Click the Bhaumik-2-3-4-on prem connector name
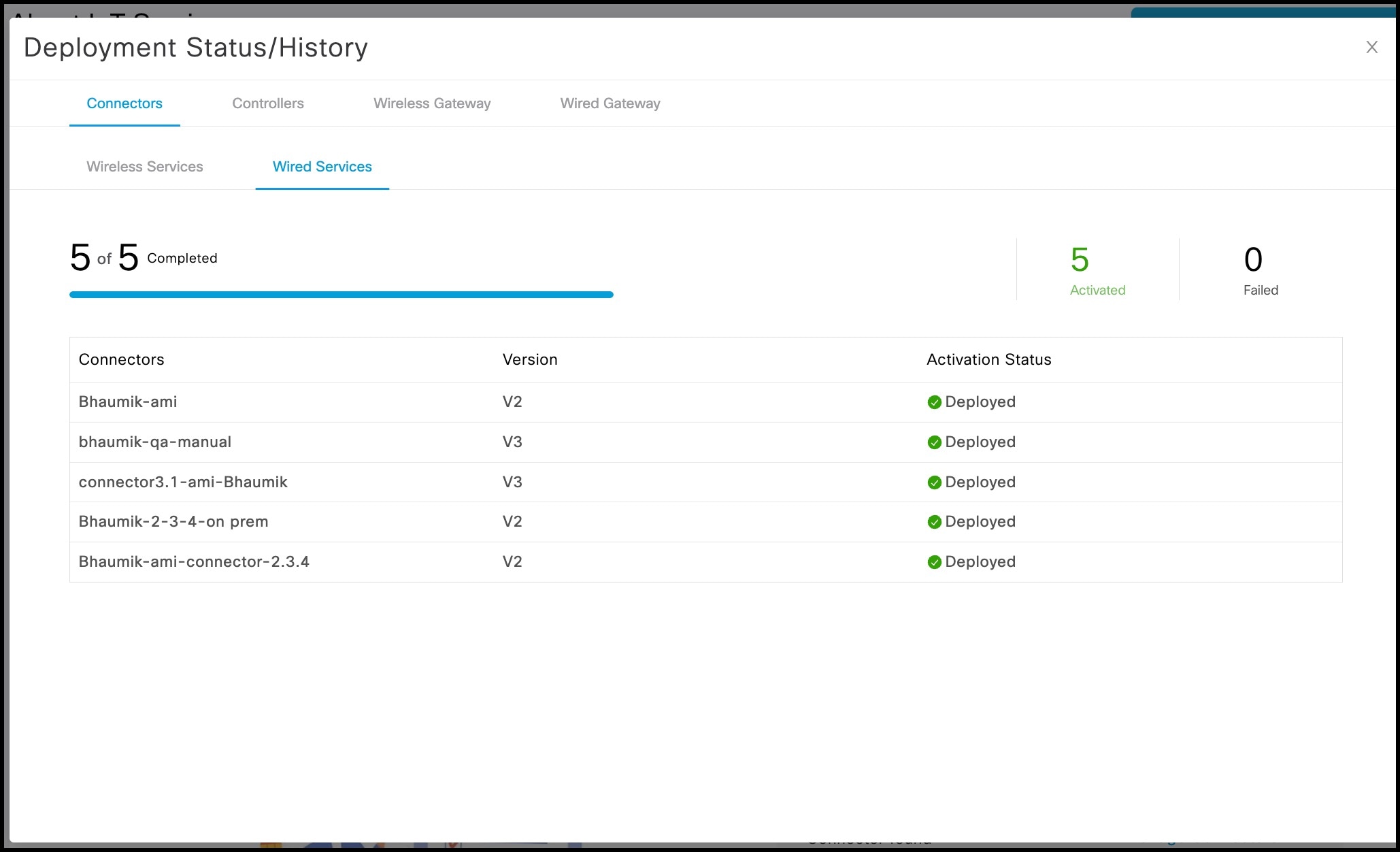Viewport: 1400px width, 852px height. (173, 522)
